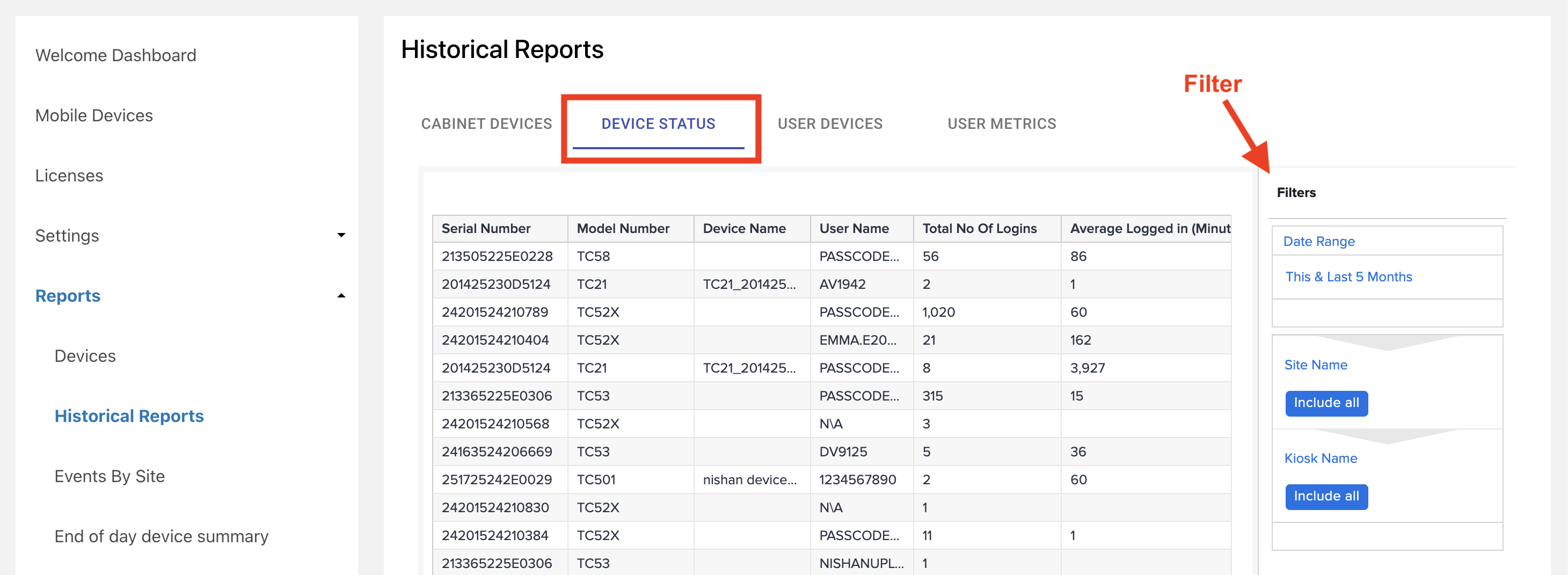Select the DV9125 user name cell

(862, 452)
